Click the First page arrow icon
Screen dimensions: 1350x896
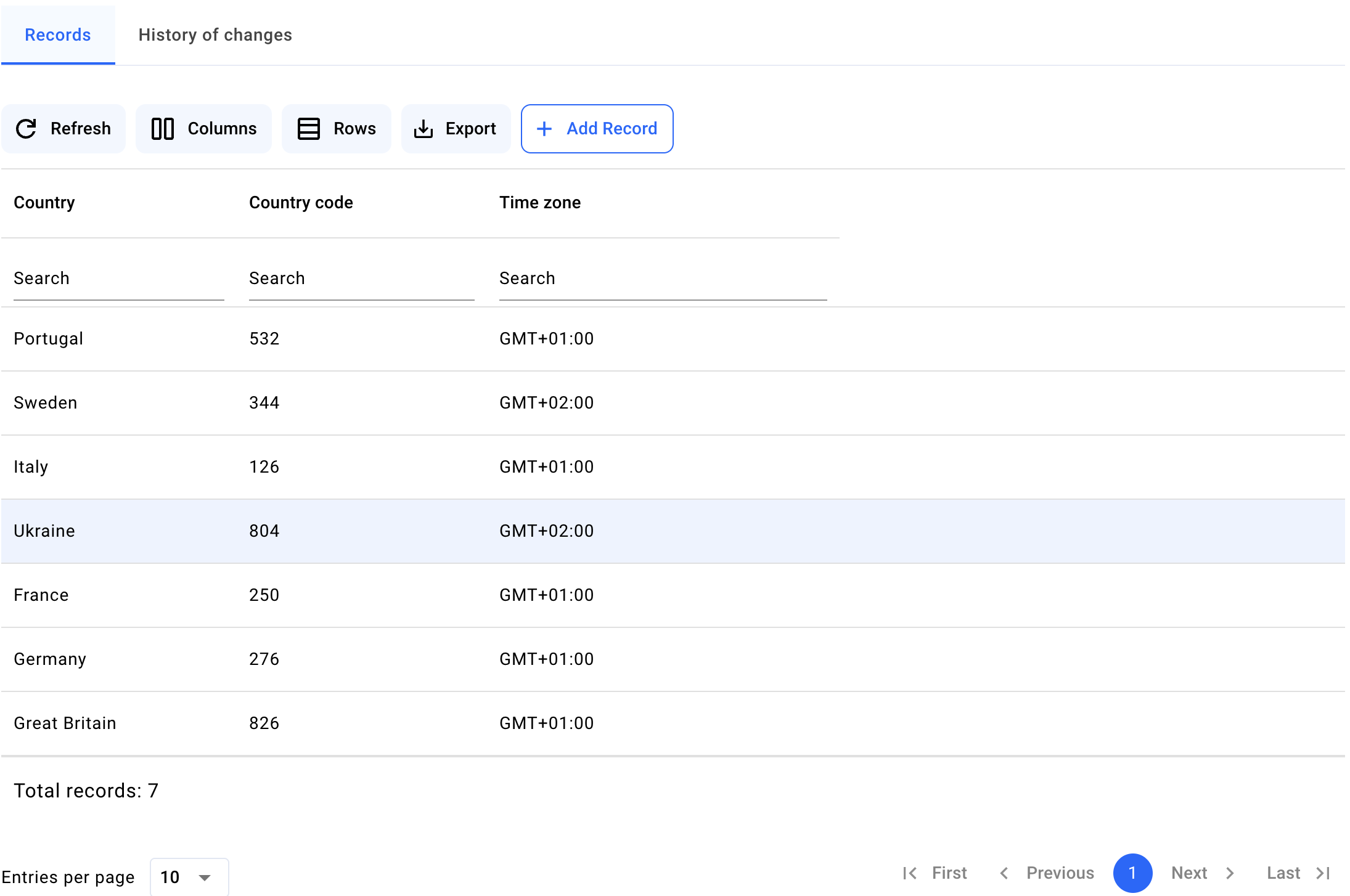pyautogui.click(x=910, y=873)
